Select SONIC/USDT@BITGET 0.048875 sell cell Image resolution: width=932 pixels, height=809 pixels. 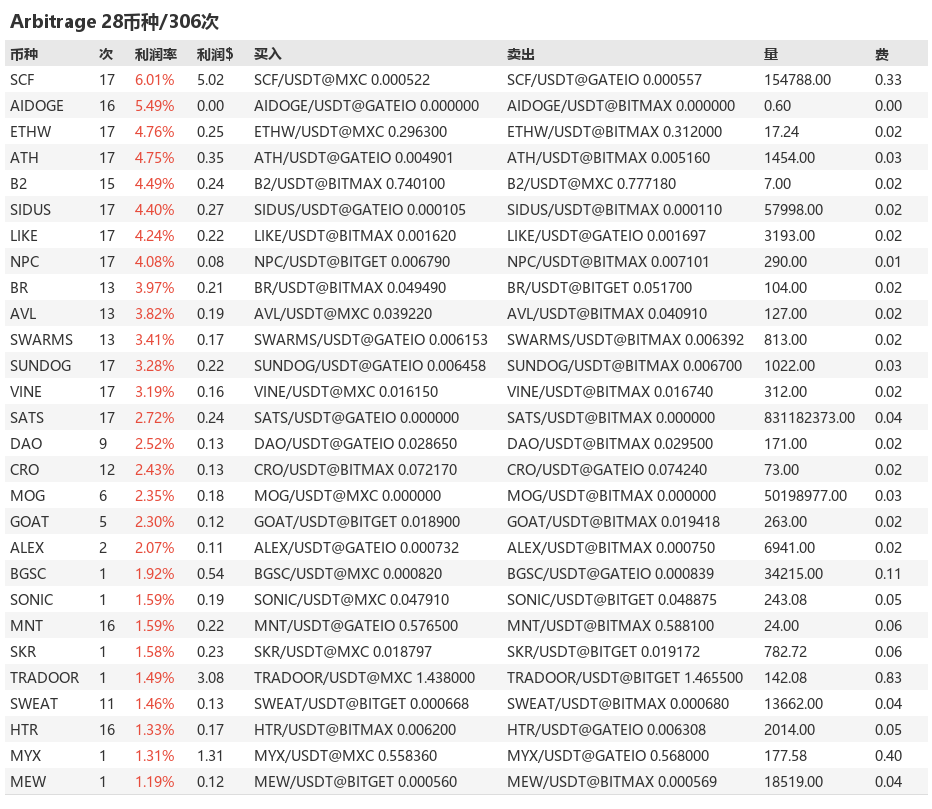click(612, 600)
